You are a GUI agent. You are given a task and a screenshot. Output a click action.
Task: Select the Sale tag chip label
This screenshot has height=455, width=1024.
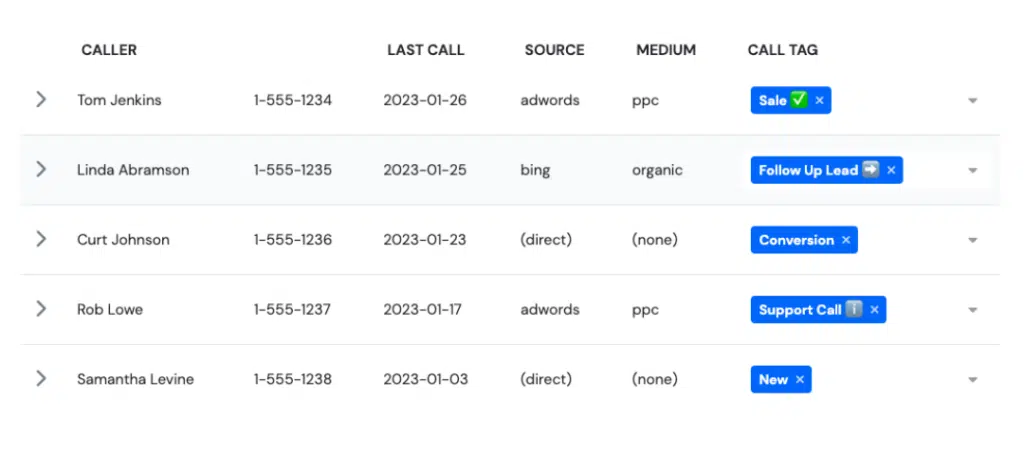pos(773,101)
